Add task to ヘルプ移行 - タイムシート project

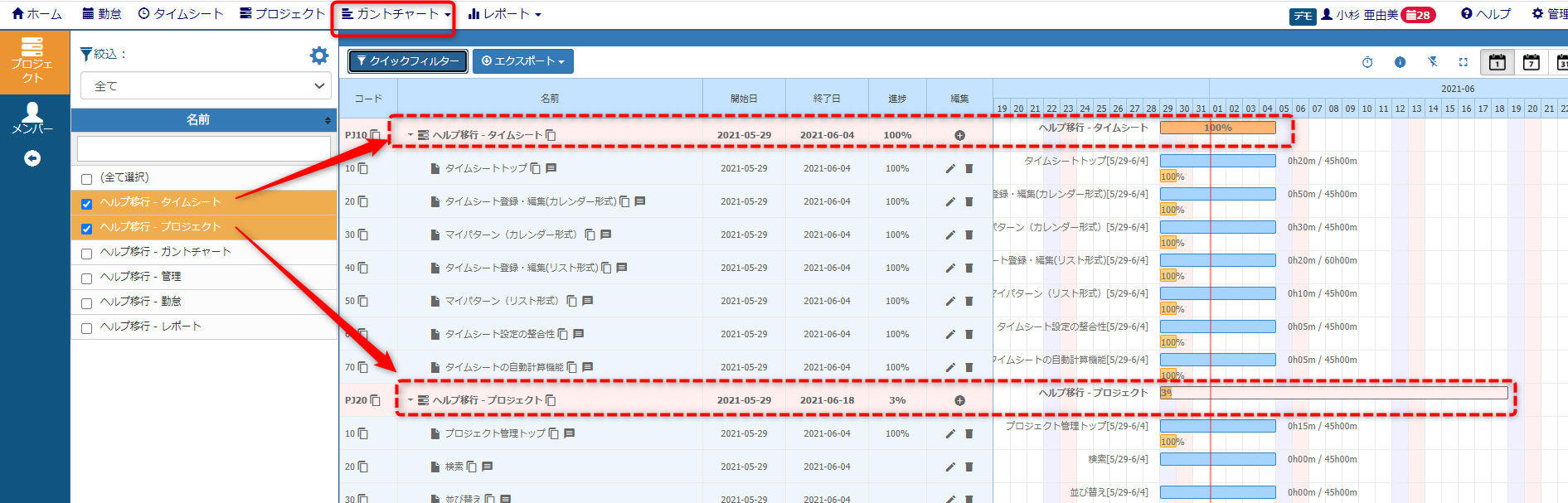(959, 135)
